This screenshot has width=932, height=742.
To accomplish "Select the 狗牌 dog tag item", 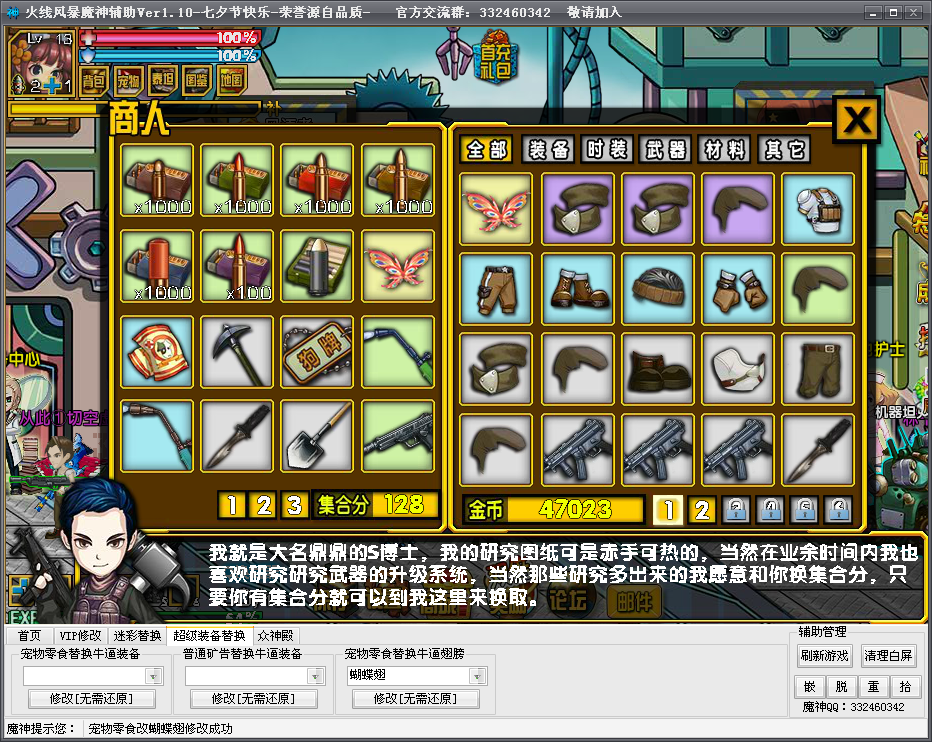I will (x=317, y=352).
